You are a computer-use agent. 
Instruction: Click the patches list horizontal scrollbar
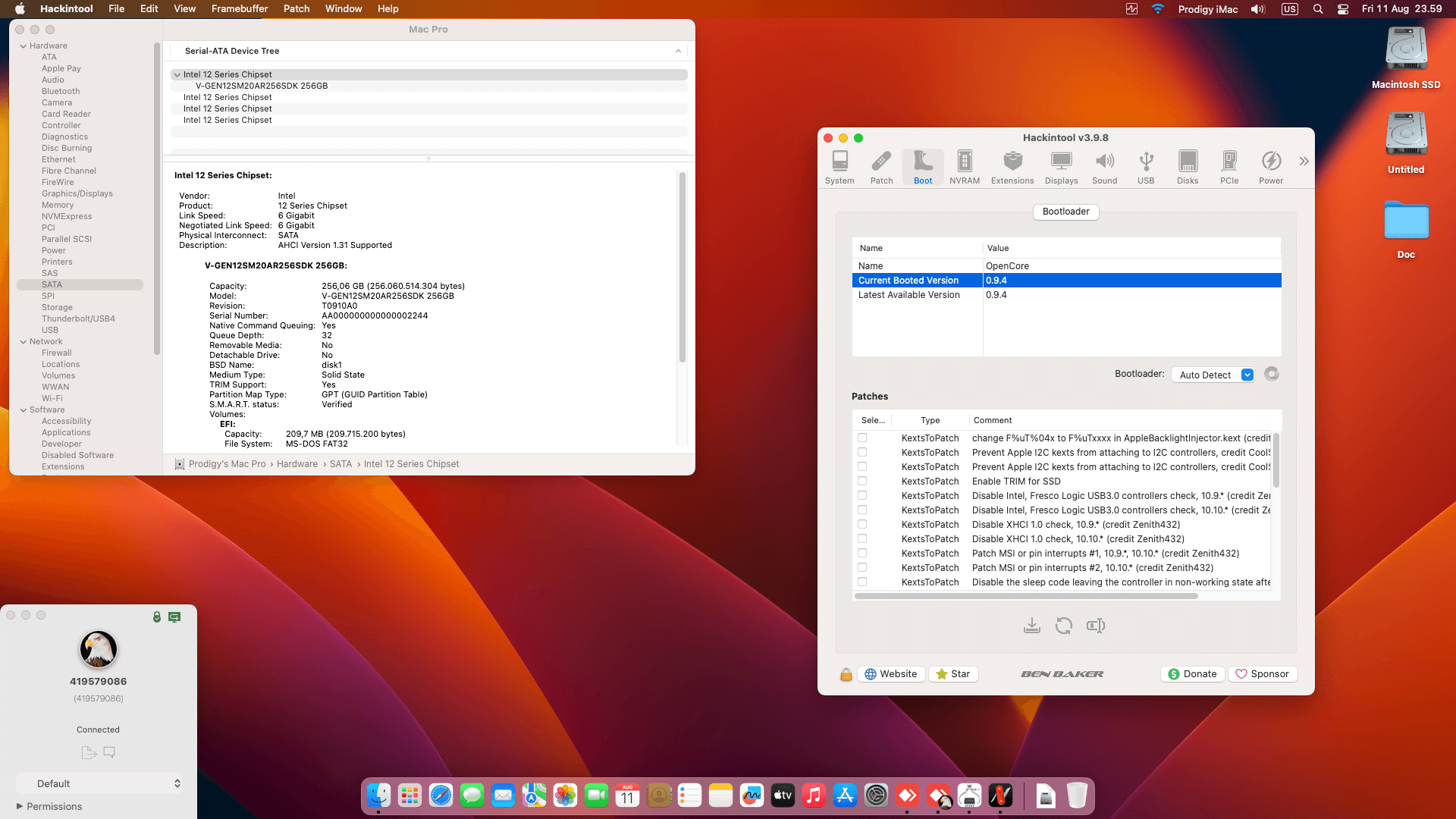pyautogui.click(x=1026, y=596)
